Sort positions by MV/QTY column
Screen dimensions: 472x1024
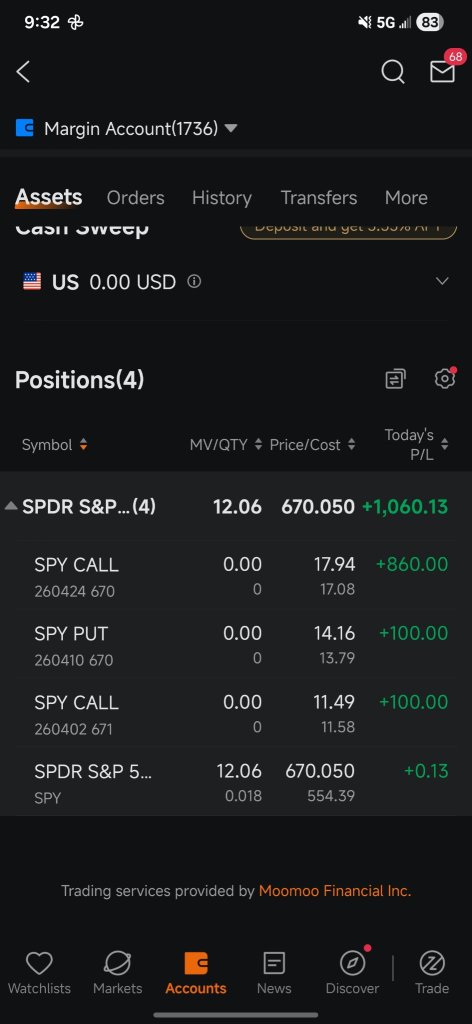226,445
